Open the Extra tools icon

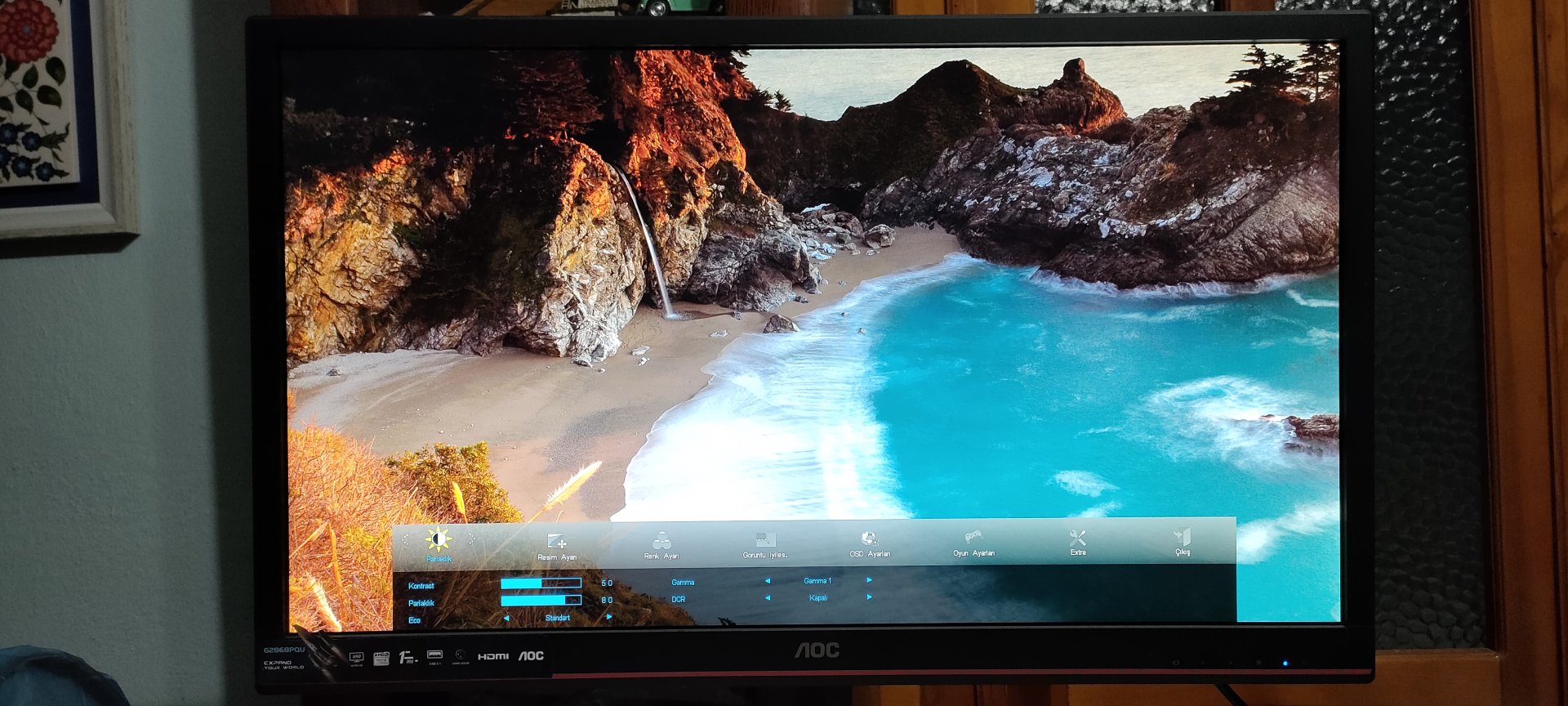[x=1078, y=538]
